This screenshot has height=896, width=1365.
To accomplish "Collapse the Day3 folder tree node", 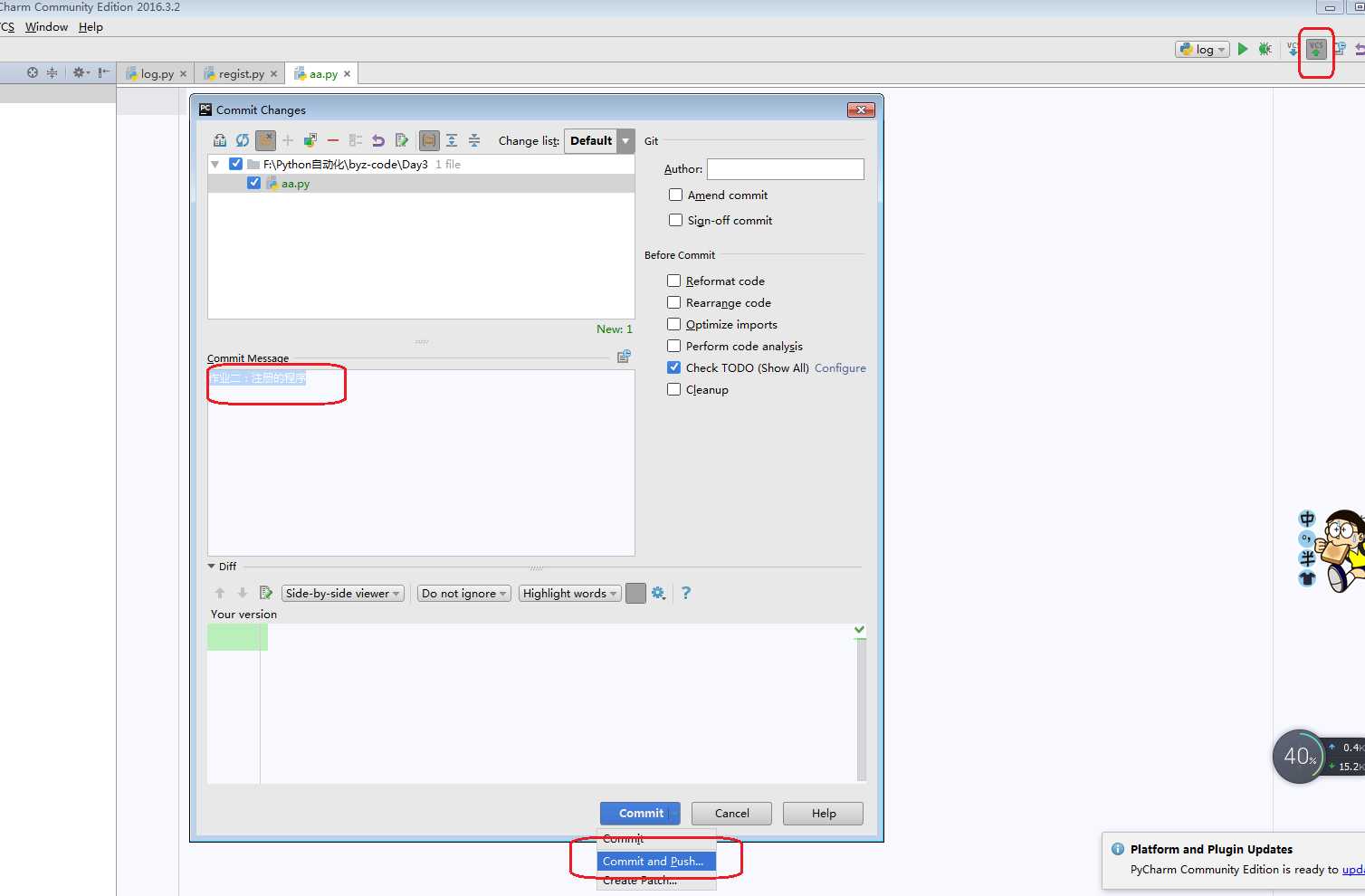I will click(215, 164).
